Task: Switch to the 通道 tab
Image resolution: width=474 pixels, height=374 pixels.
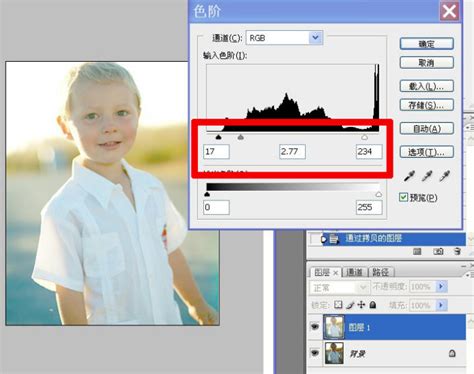Action: (354, 272)
